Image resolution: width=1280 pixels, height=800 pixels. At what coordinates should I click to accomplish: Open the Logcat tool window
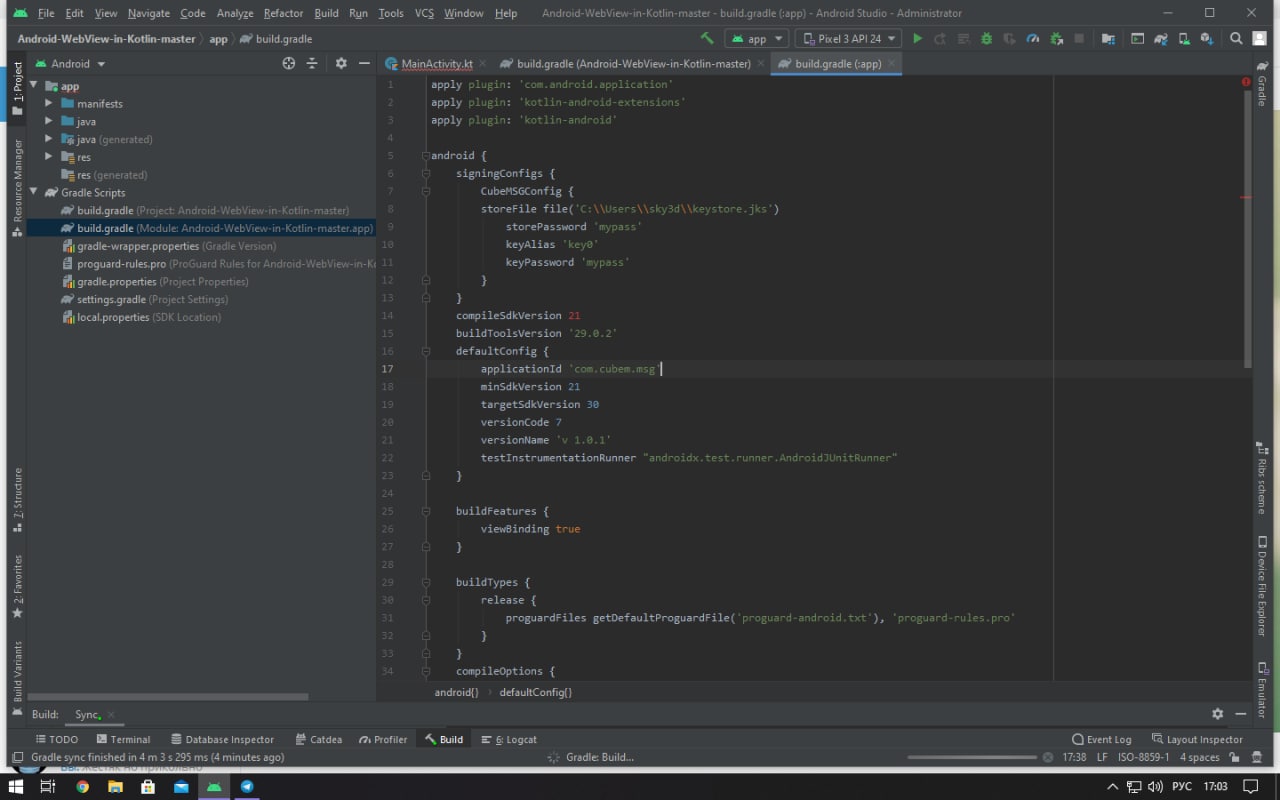[509, 739]
